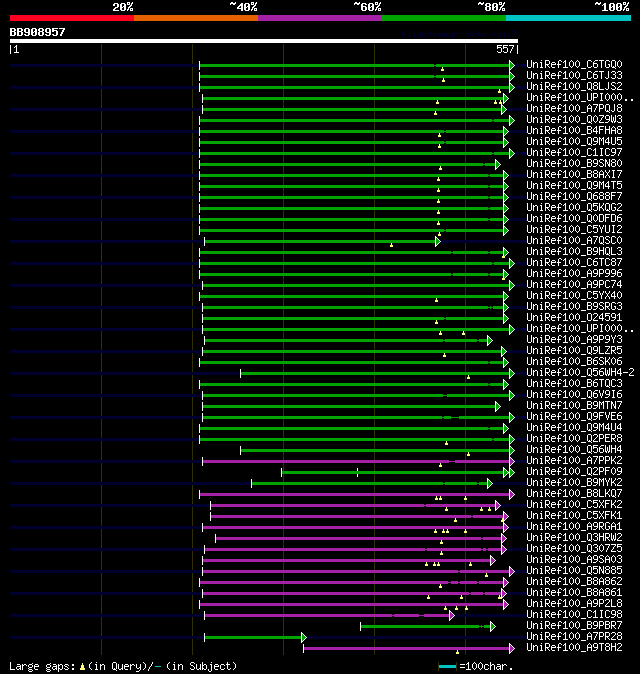This screenshot has width=640, height=674.
Task: Click the UniRef100_A9P9Y3 label
Action: tap(574, 340)
